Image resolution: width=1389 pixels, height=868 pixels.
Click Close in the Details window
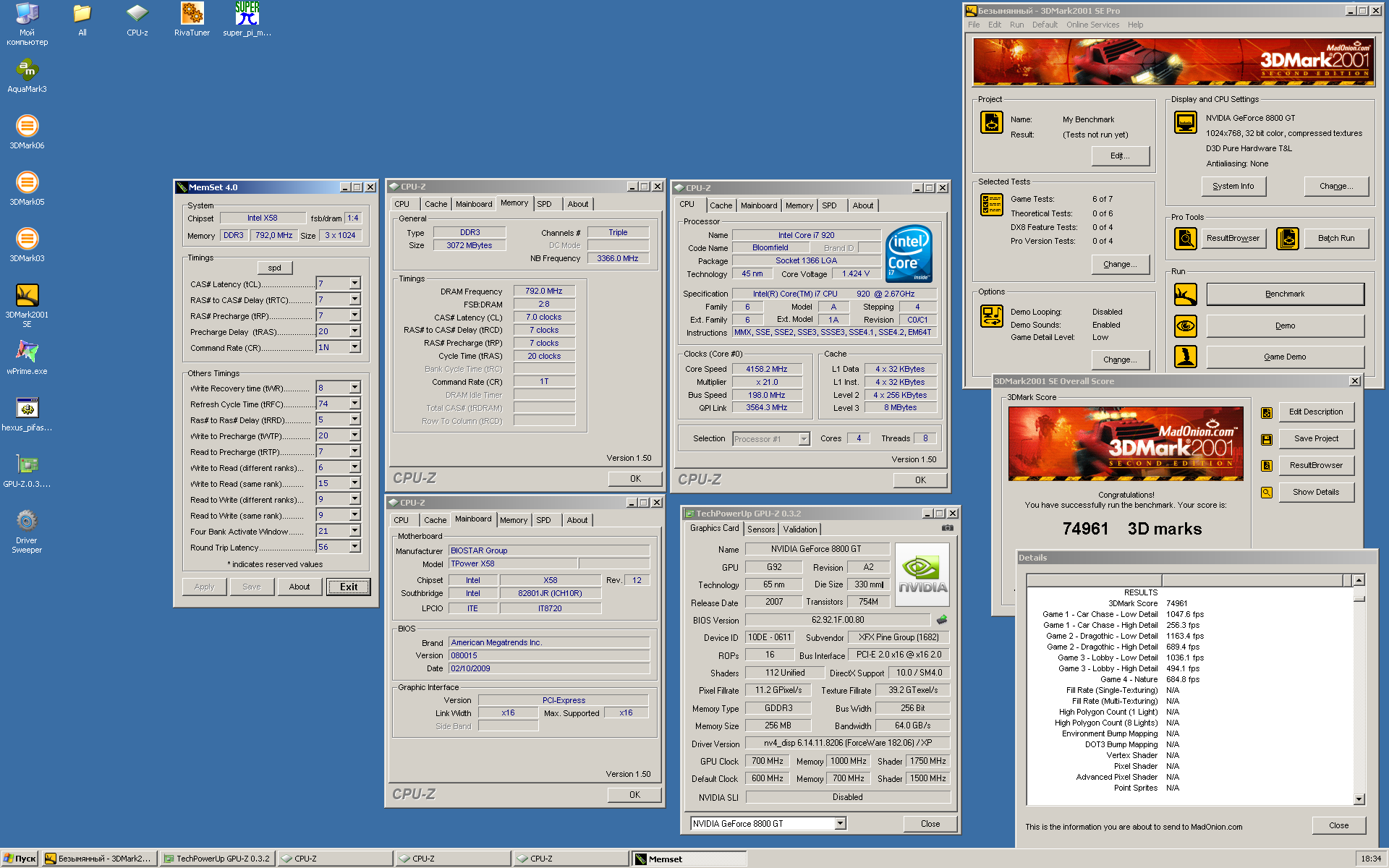tap(1338, 825)
